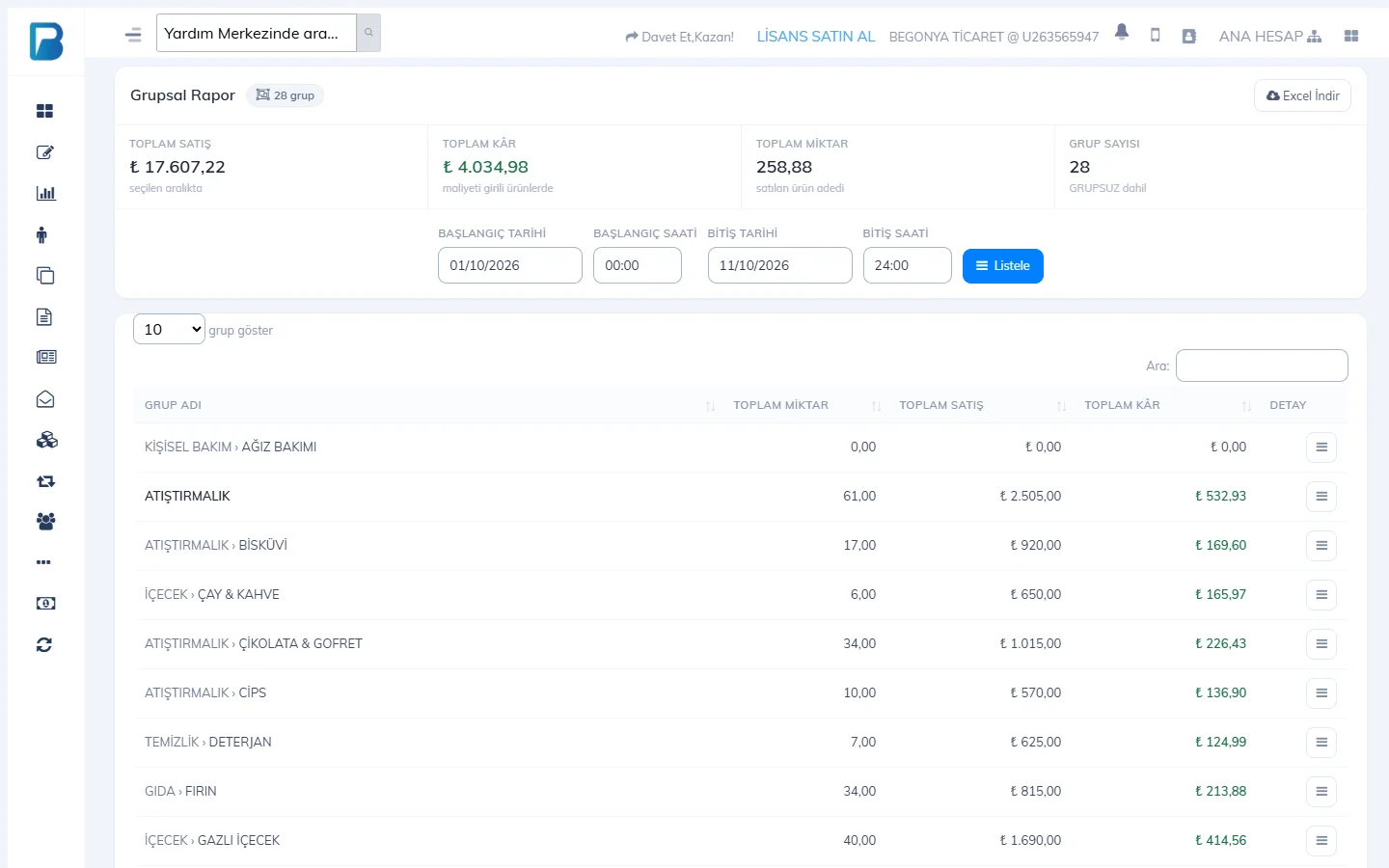This screenshot has height=868, width=1389.
Task: Open the groups per page dropdown
Action: pyautogui.click(x=169, y=329)
